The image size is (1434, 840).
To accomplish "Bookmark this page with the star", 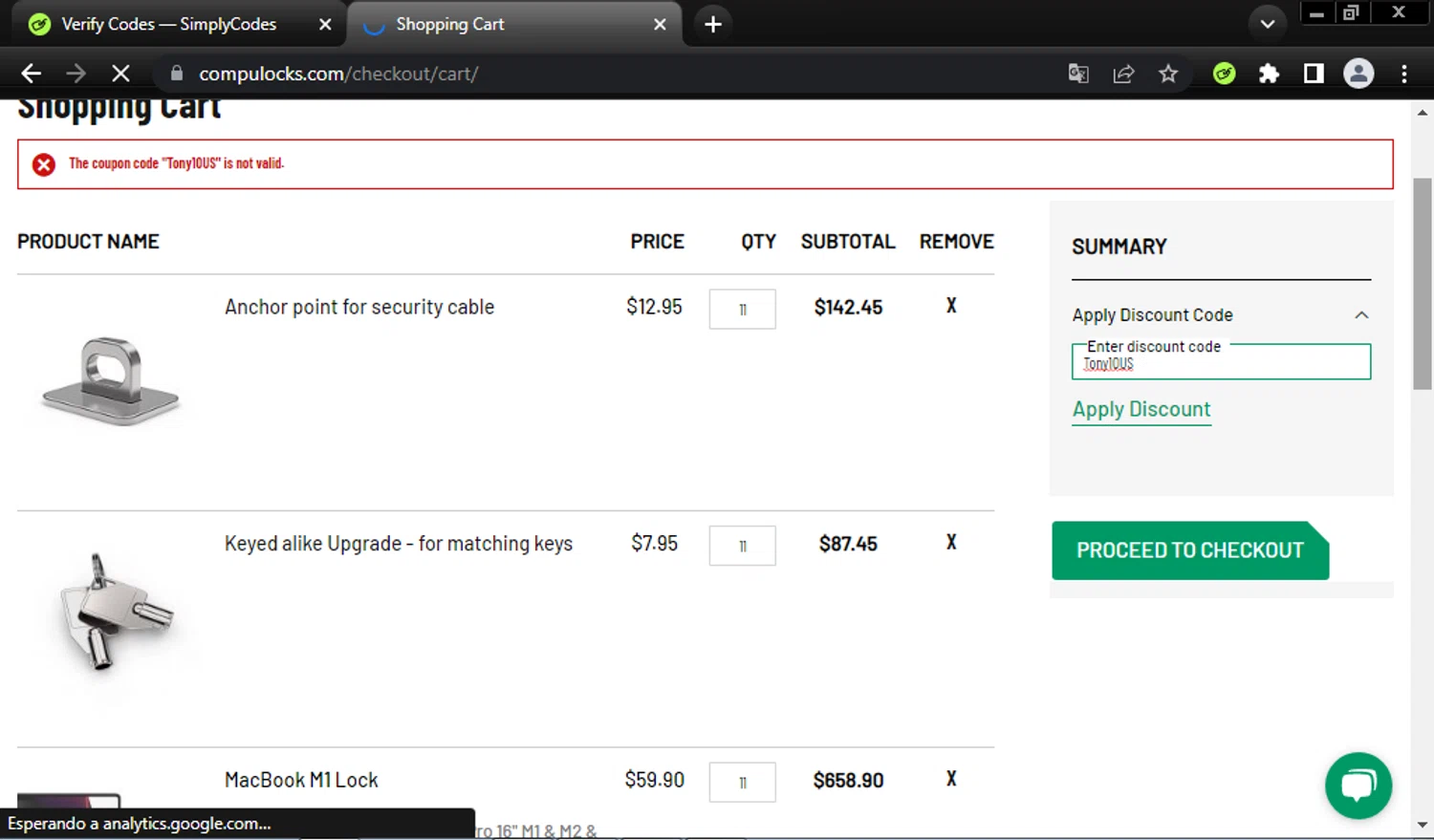I will click(x=1168, y=74).
